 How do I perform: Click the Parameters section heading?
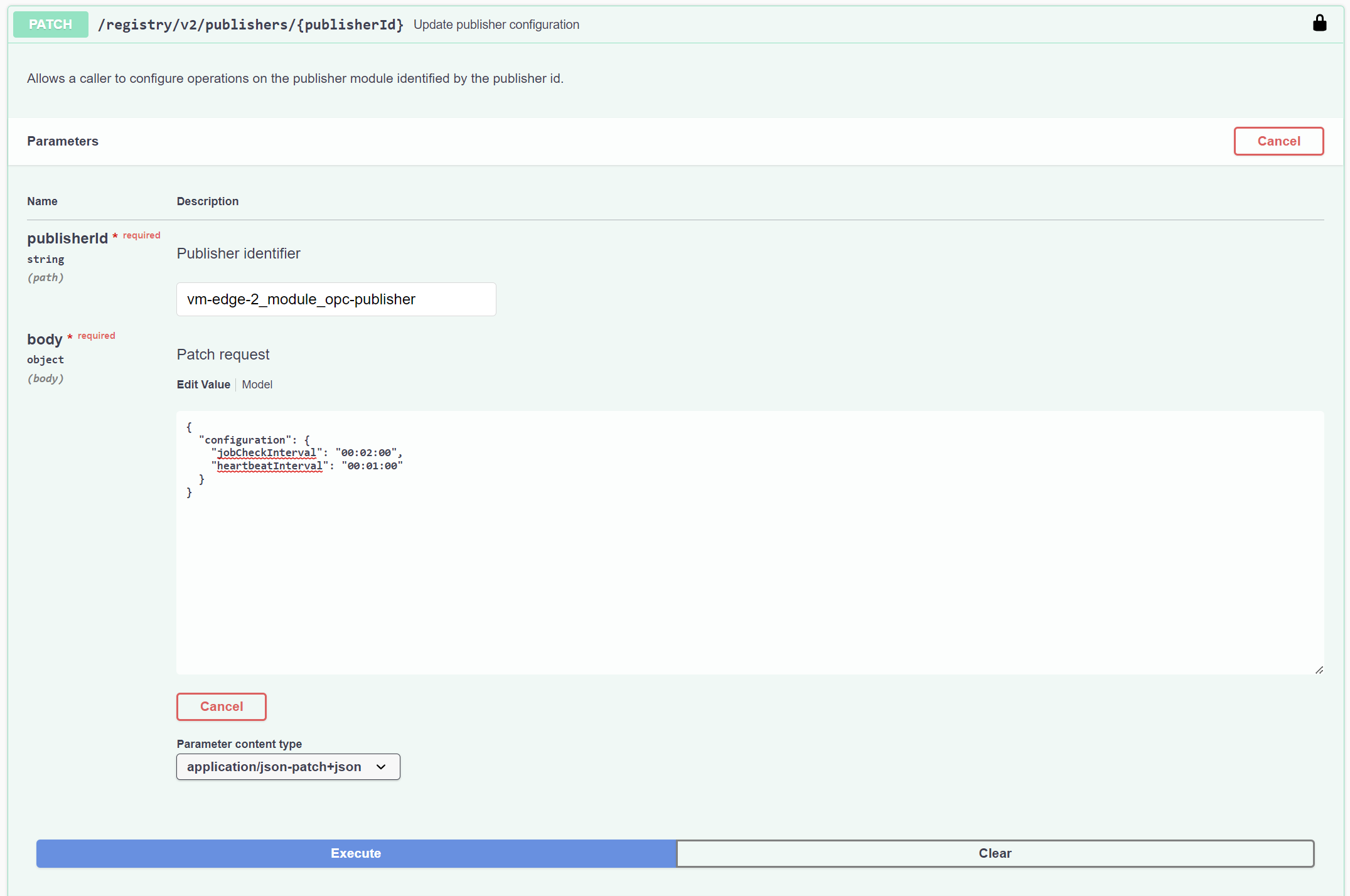point(62,141)
